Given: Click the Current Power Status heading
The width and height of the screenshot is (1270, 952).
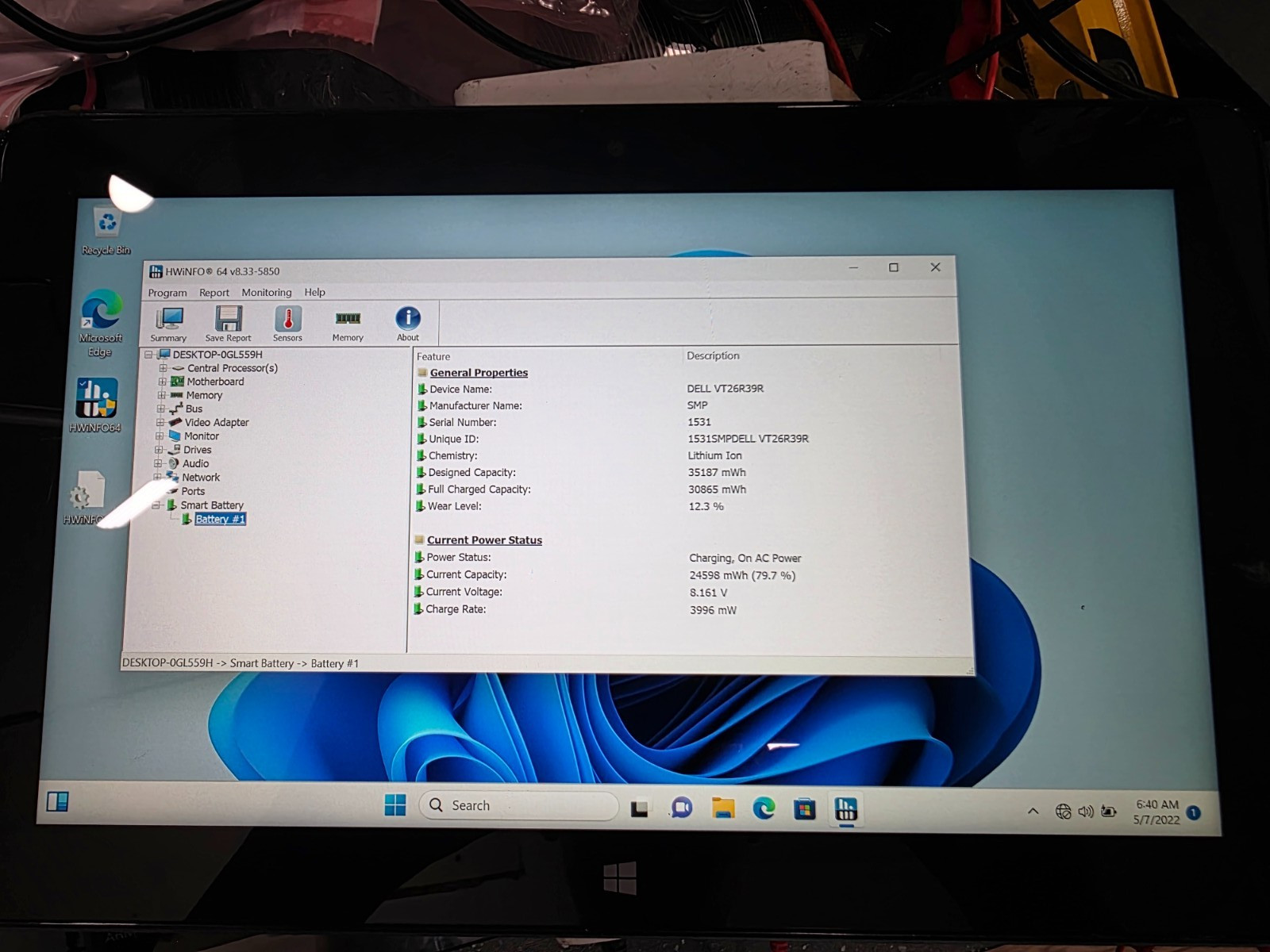Looking at the screenshot, I should [484, 540].
